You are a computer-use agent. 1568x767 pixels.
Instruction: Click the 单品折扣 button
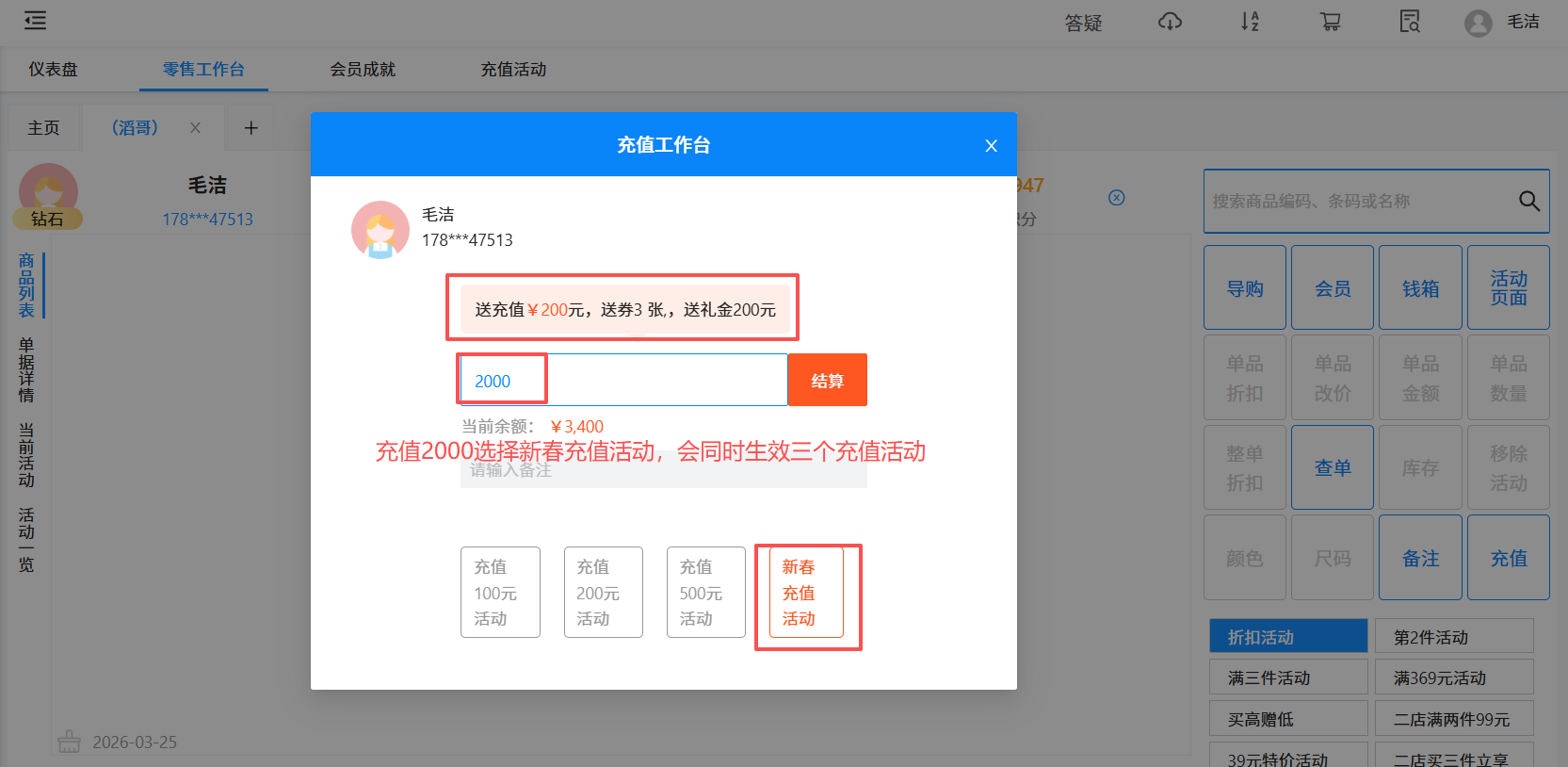(x=1244, y=378)
